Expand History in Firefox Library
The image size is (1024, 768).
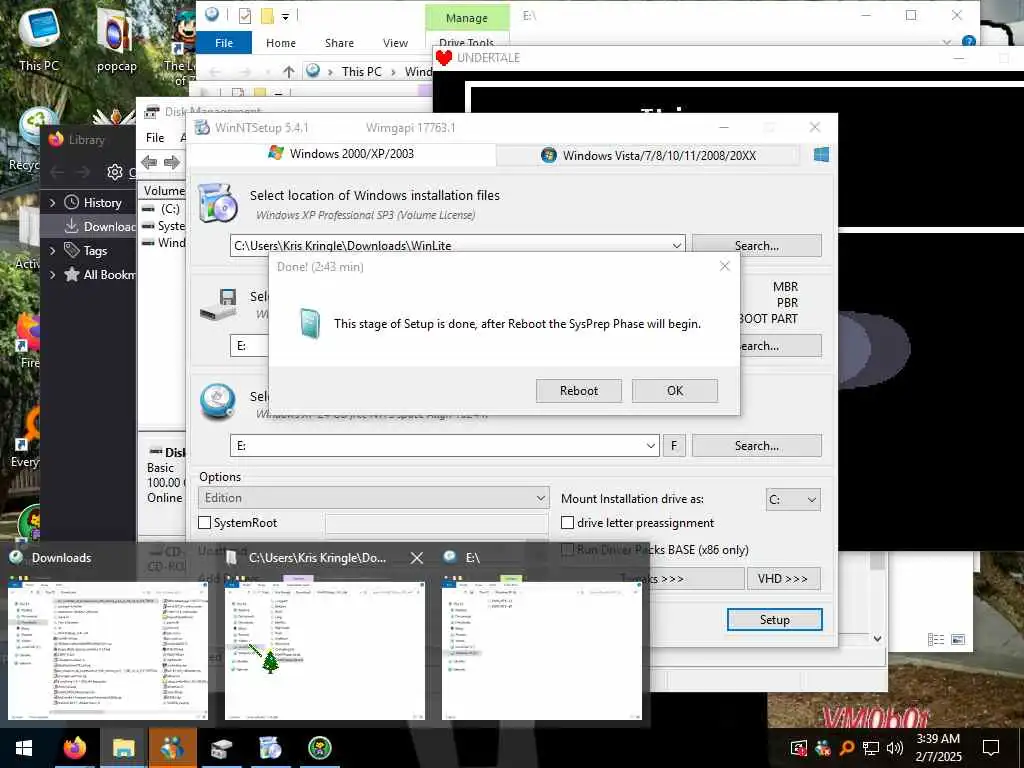tap(52, 203)
